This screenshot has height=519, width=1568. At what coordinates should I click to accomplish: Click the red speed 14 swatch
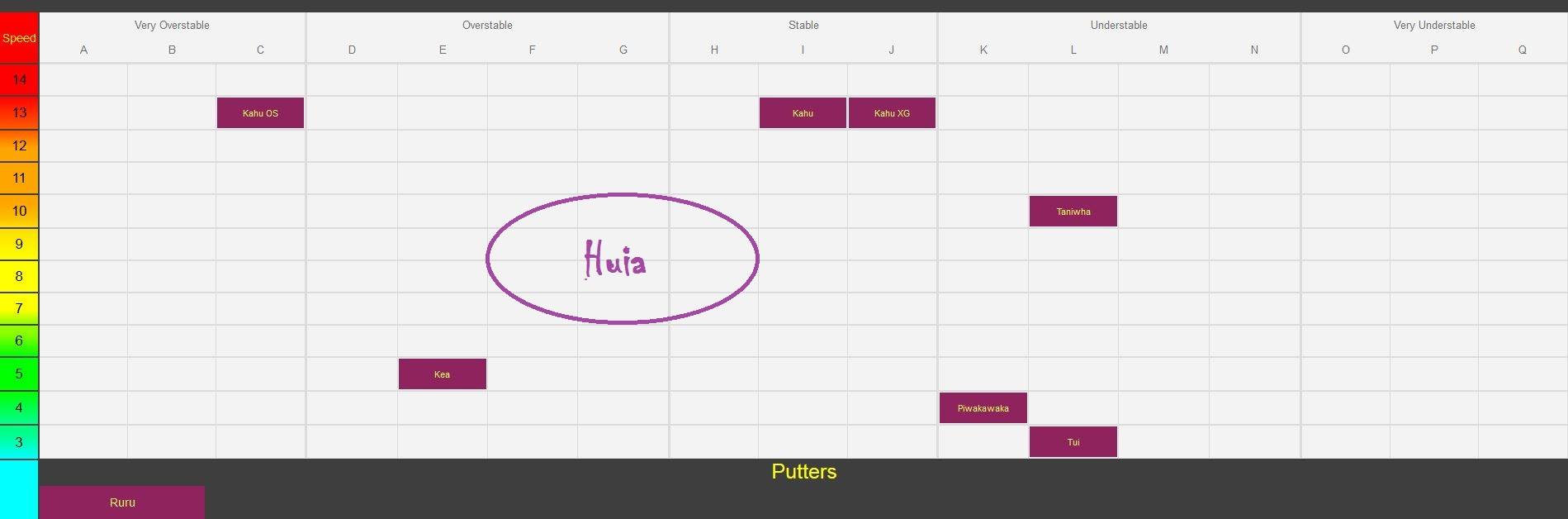pos(19,79)
